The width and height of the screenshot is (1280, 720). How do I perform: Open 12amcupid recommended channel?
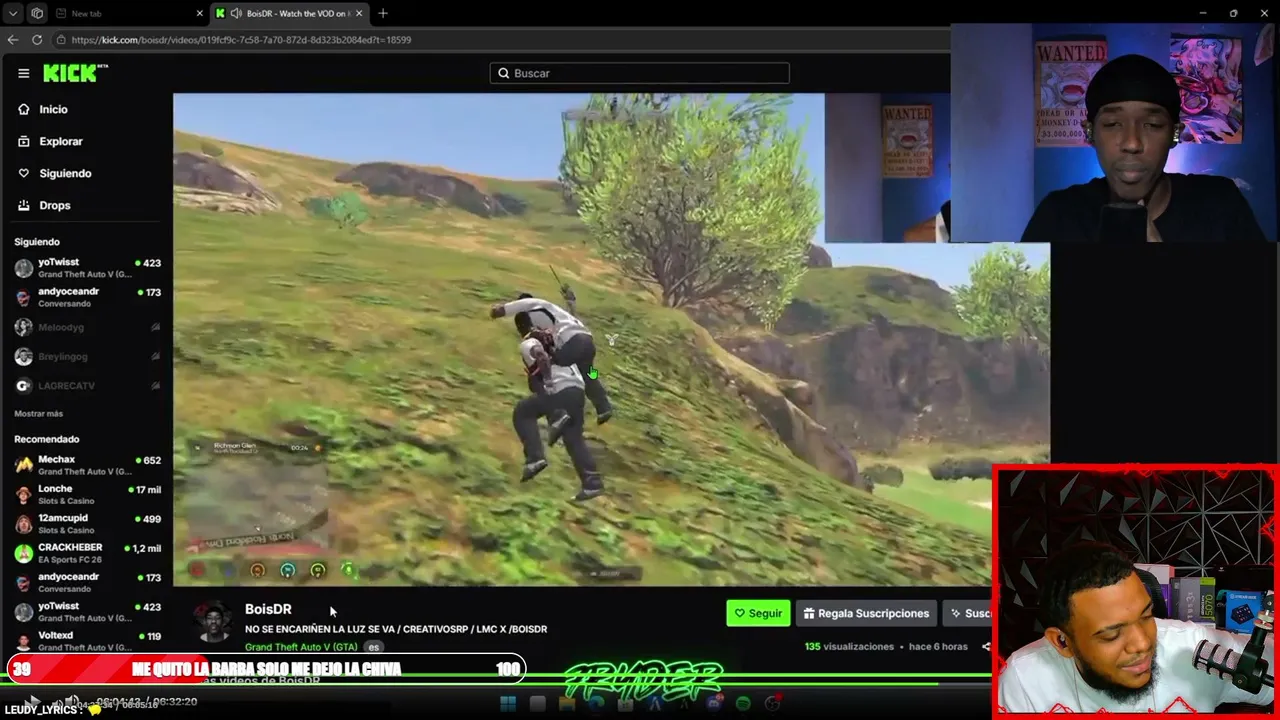coord(87,524)
